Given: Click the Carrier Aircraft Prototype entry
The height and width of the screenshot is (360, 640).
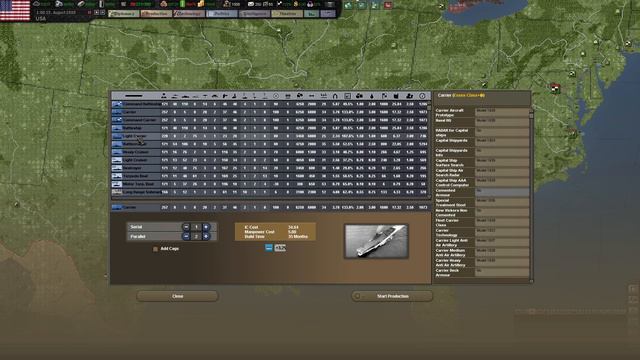Looking at the screenshot, I should tap(482, 113).
